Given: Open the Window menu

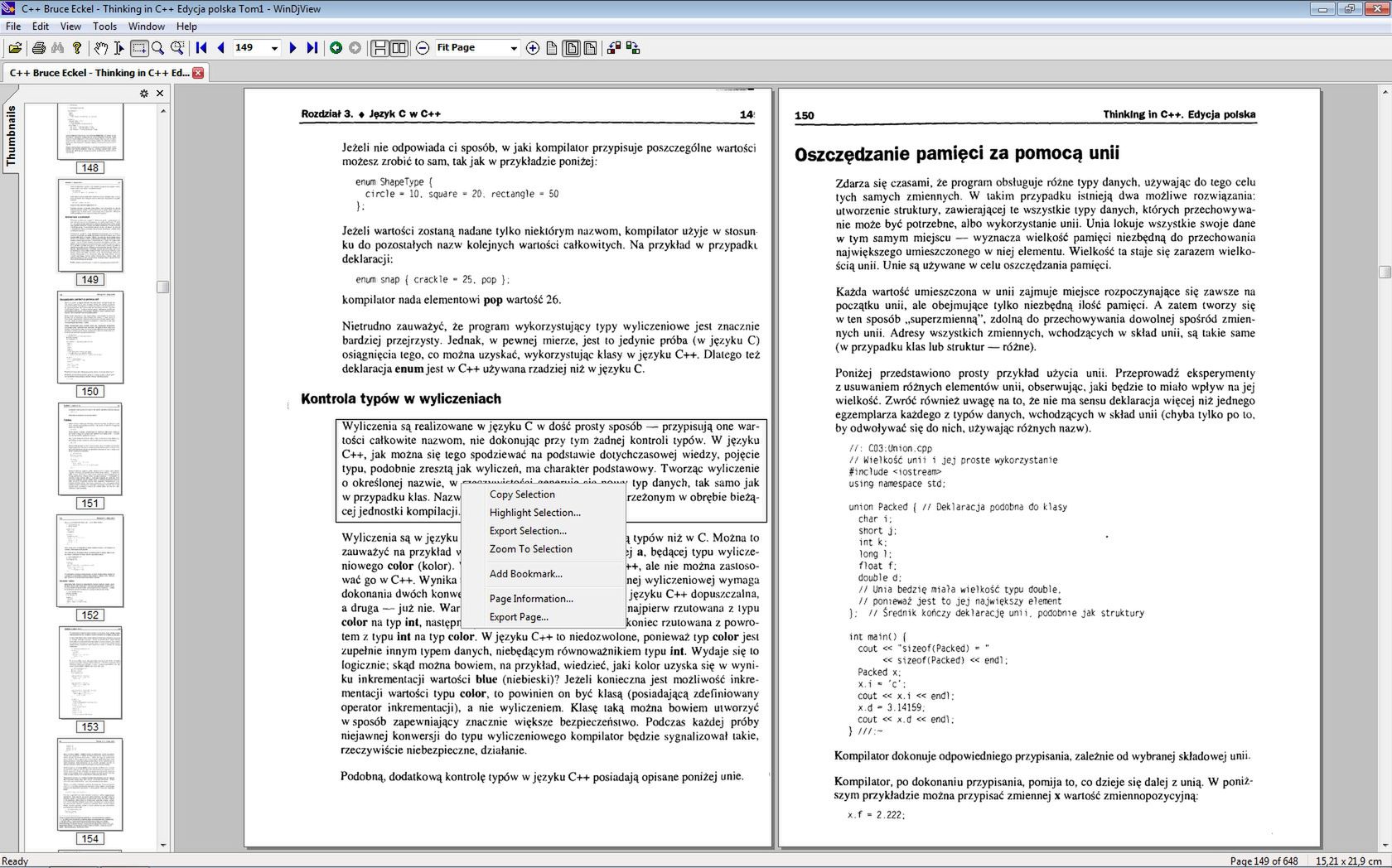Looking at the screenshot, I should tap(147, 27).
